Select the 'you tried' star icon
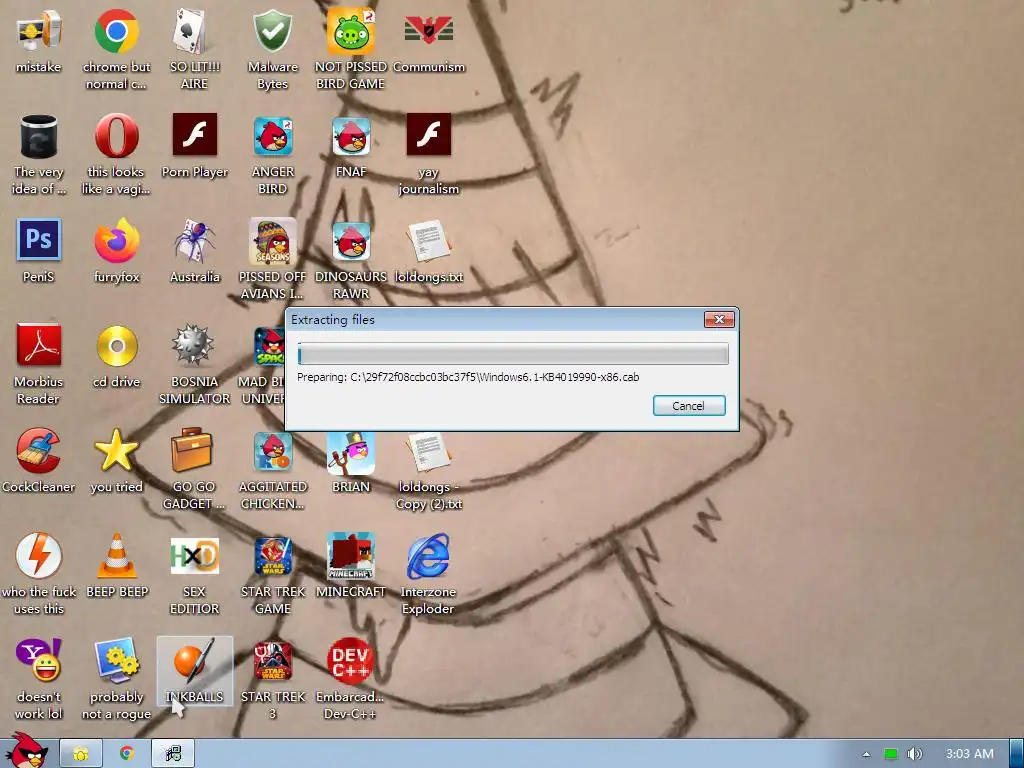This screenshot has height=768, width=1024. point(116,450)
